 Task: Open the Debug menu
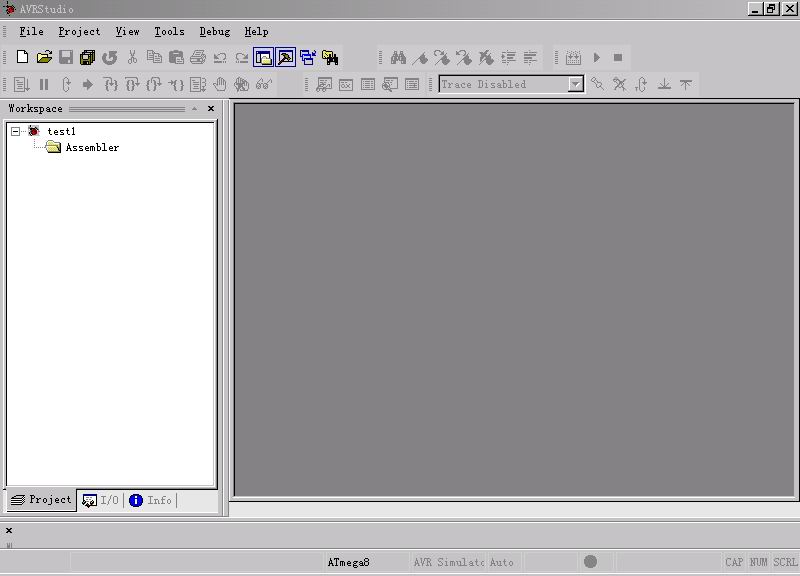click(x=214, y=32)
